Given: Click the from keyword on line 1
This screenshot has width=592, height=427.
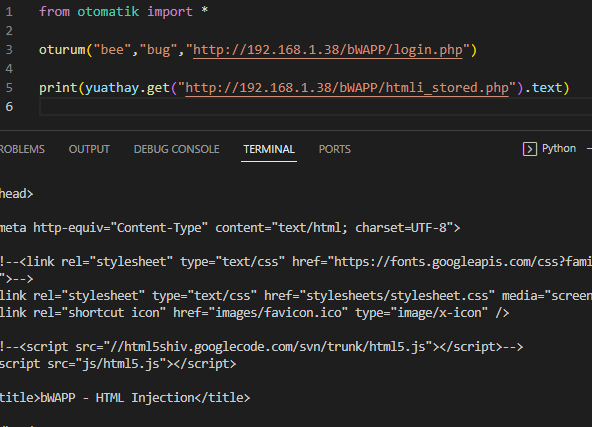Looking at the screenshot, I should click(54, 12).
